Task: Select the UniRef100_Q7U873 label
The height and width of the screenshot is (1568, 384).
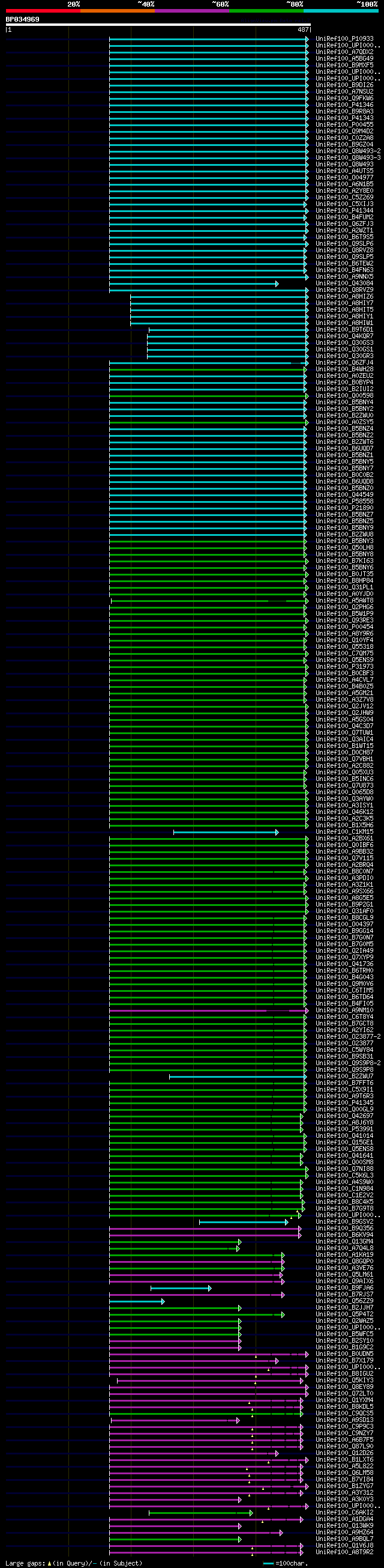Action: [344, 785]
